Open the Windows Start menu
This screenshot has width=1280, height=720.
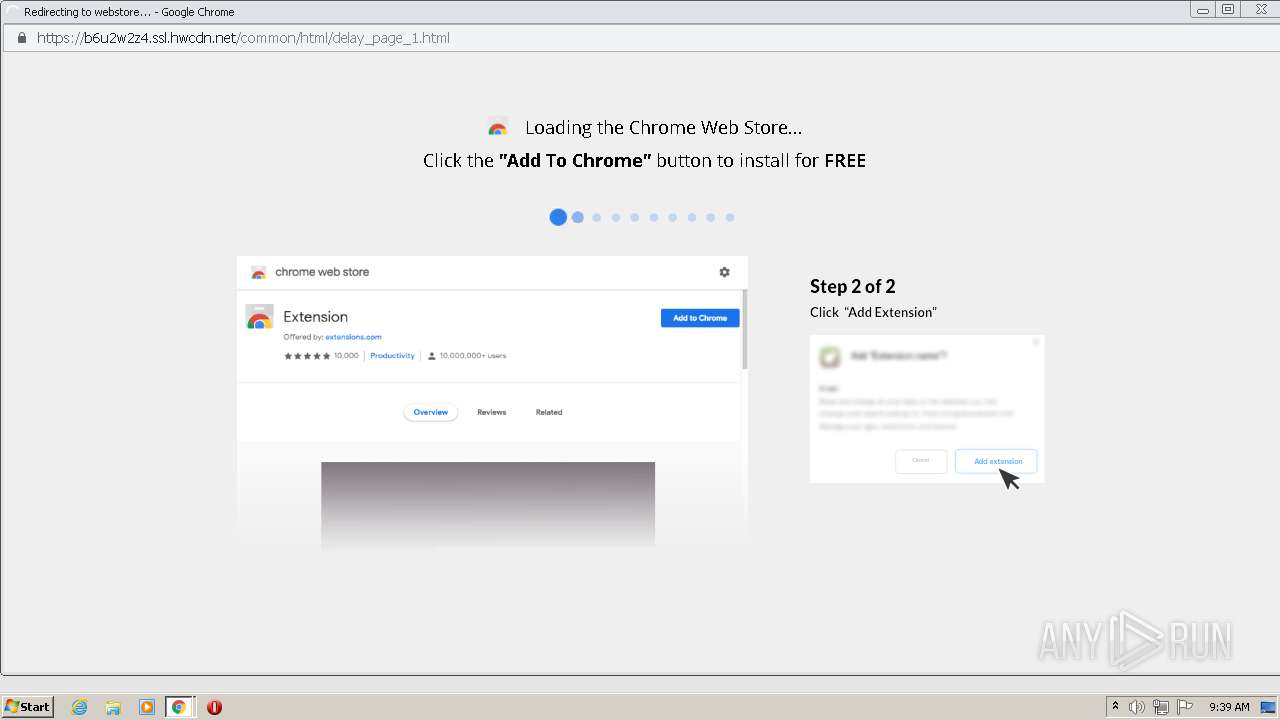[x=28, y=707]
